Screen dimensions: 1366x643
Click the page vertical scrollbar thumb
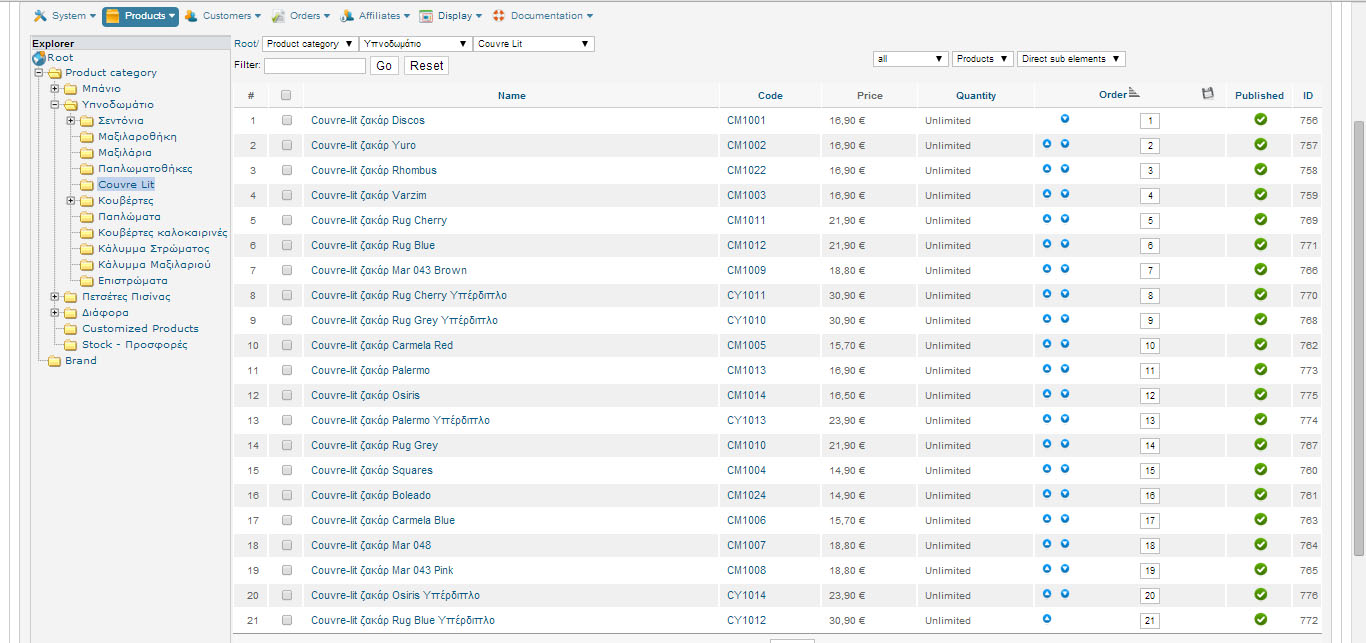(x=1358, y=337)
